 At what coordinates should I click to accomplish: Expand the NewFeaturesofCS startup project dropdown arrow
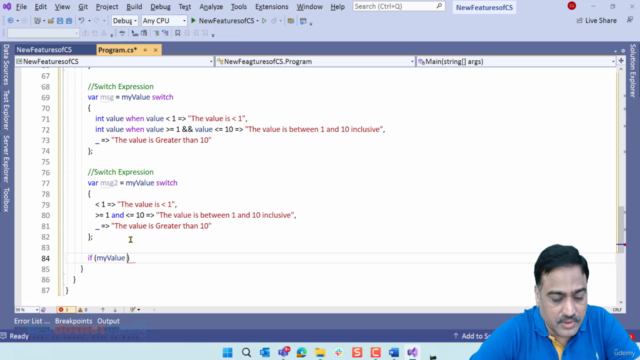point(258,21)
